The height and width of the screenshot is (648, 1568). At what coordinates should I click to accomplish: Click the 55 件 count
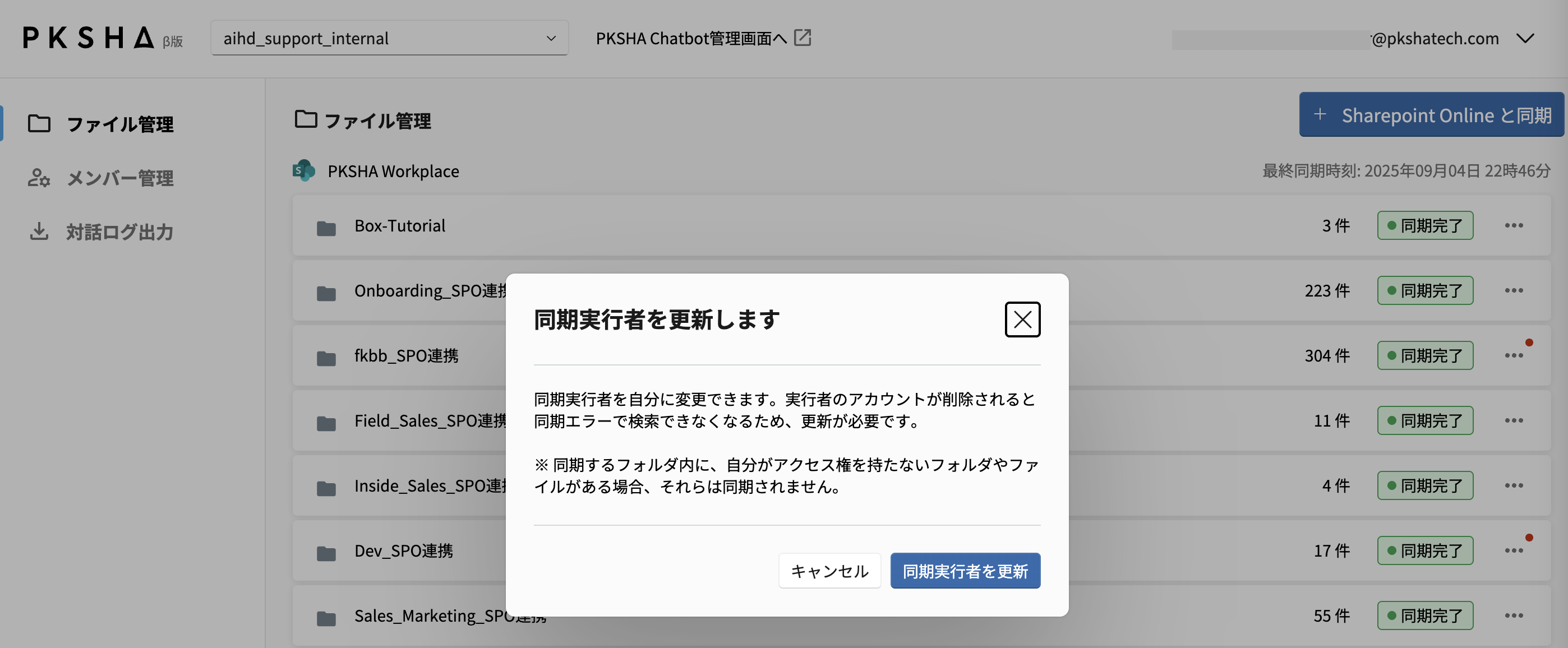1331,617
